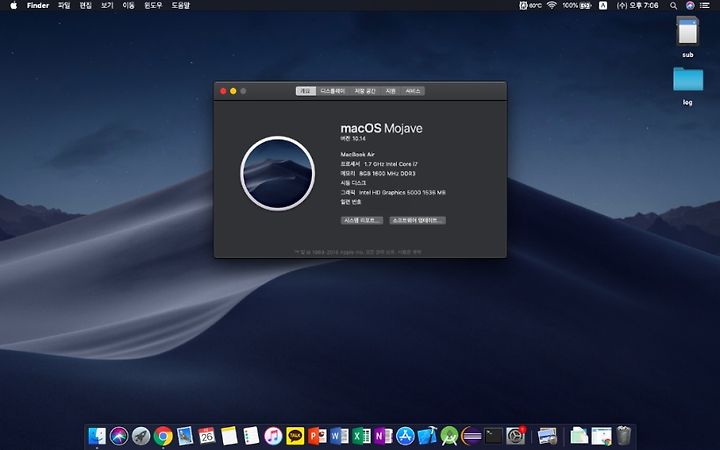Click the 버전 10.14 text
Image resolution: width=720 pixels, height=450 pixels.
[353, 138]
